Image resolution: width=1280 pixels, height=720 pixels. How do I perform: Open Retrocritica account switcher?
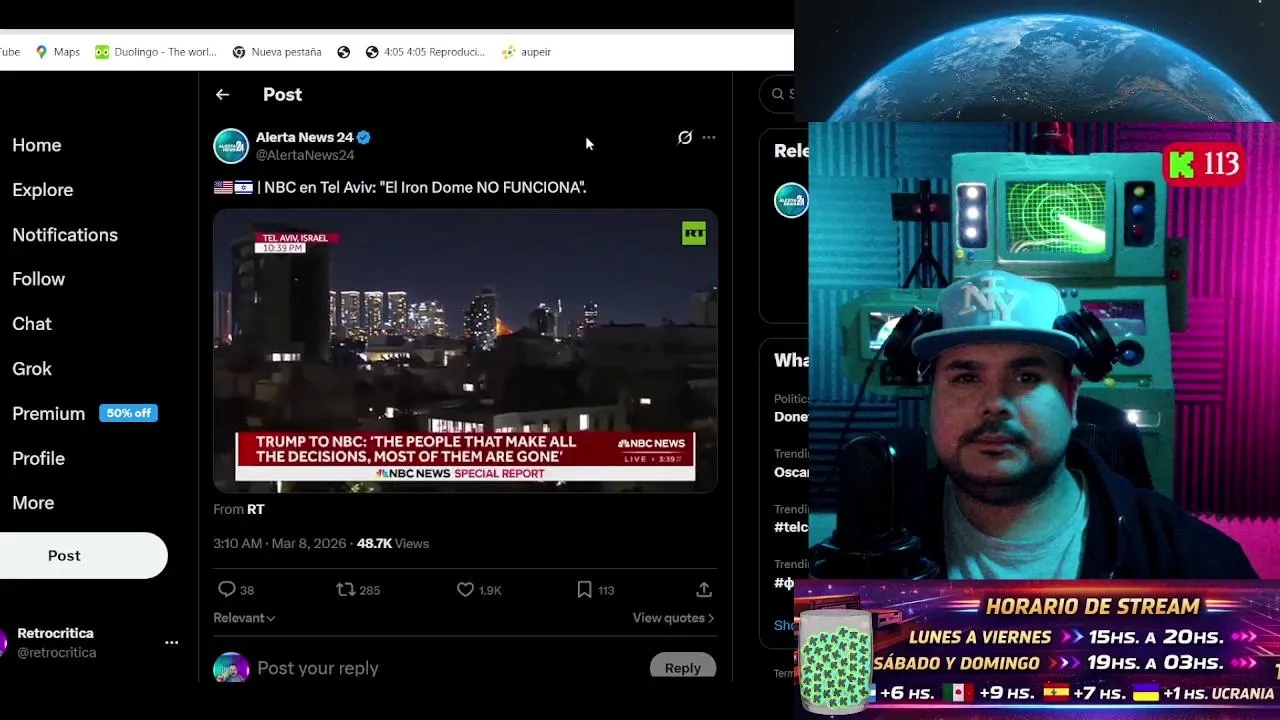[x=85, y=643]
